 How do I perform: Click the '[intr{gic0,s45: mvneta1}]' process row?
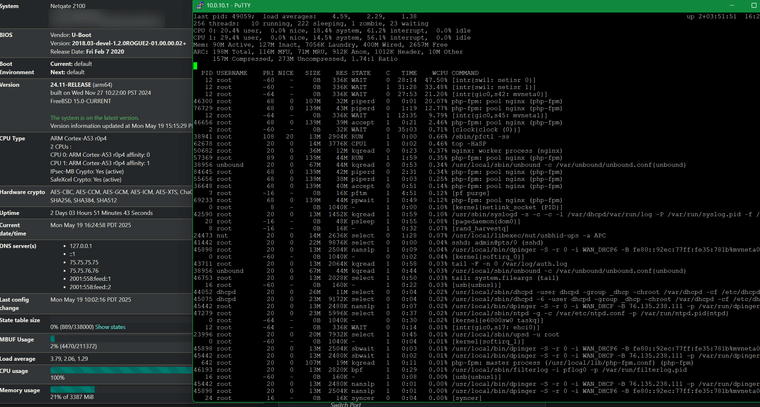coord(371,115)
